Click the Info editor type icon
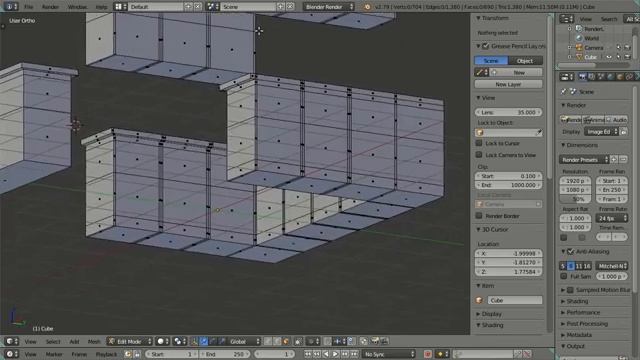Image resolution: width=640 pixels, height=360 pixels. click(11, 7)
